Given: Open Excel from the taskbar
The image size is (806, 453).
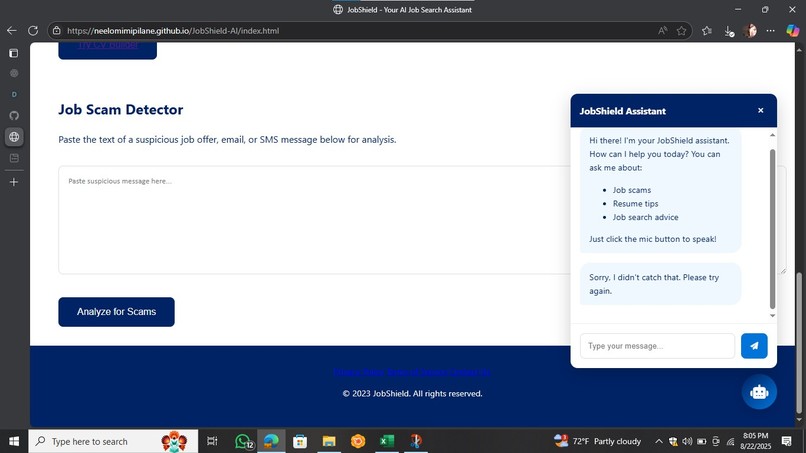Looking at the screenshot, I should tap(387, 441).
